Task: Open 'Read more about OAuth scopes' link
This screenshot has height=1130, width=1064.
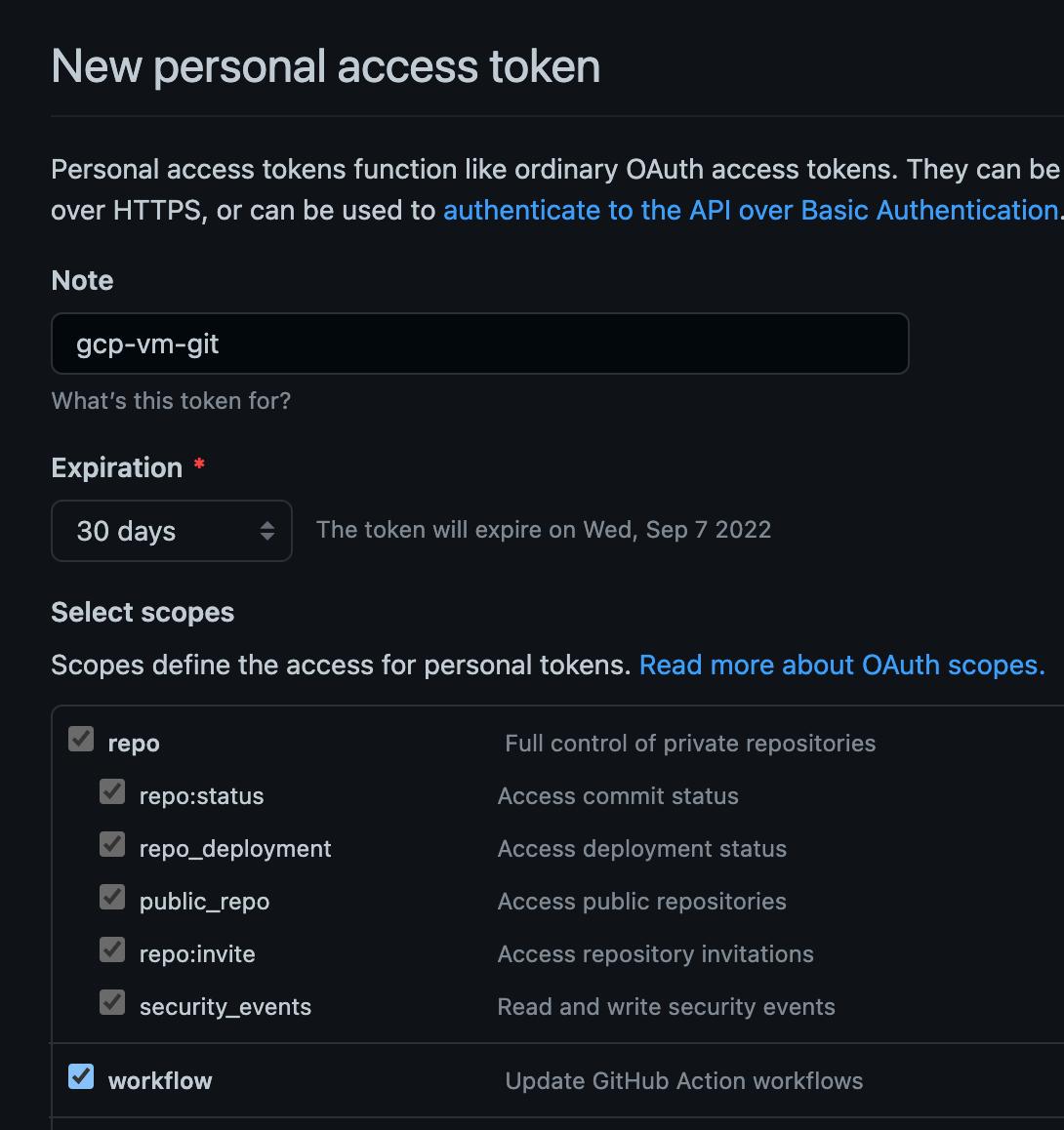Action: [x=841, y=665]
